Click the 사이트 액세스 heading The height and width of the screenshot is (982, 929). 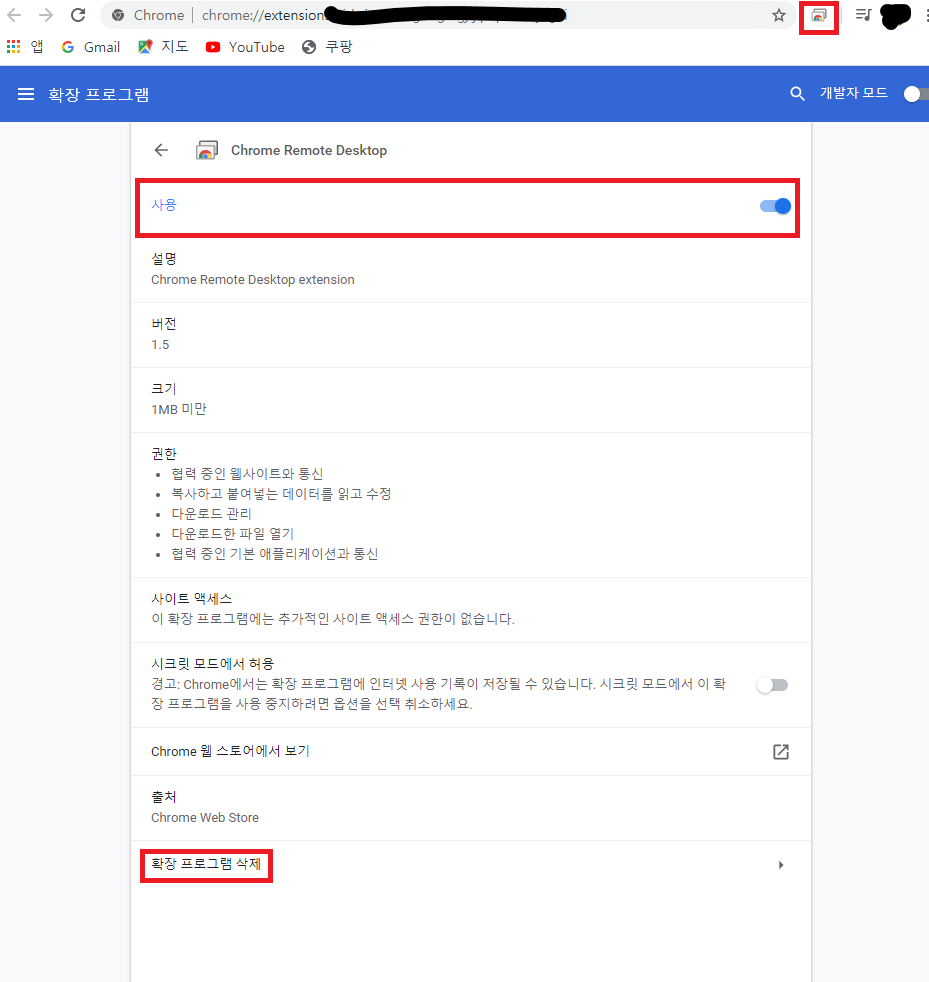coord(192,599)
